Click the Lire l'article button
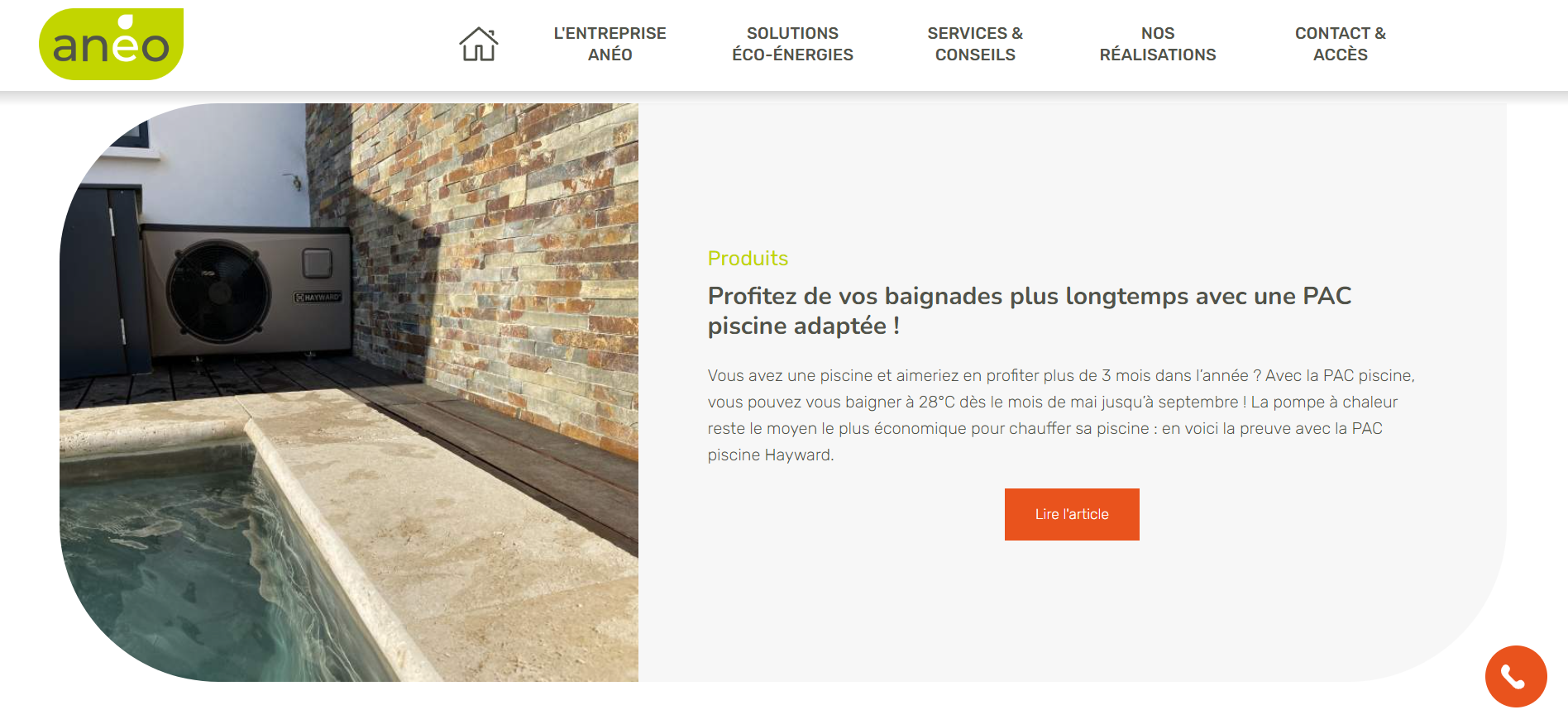 [x=1072, y=514]
